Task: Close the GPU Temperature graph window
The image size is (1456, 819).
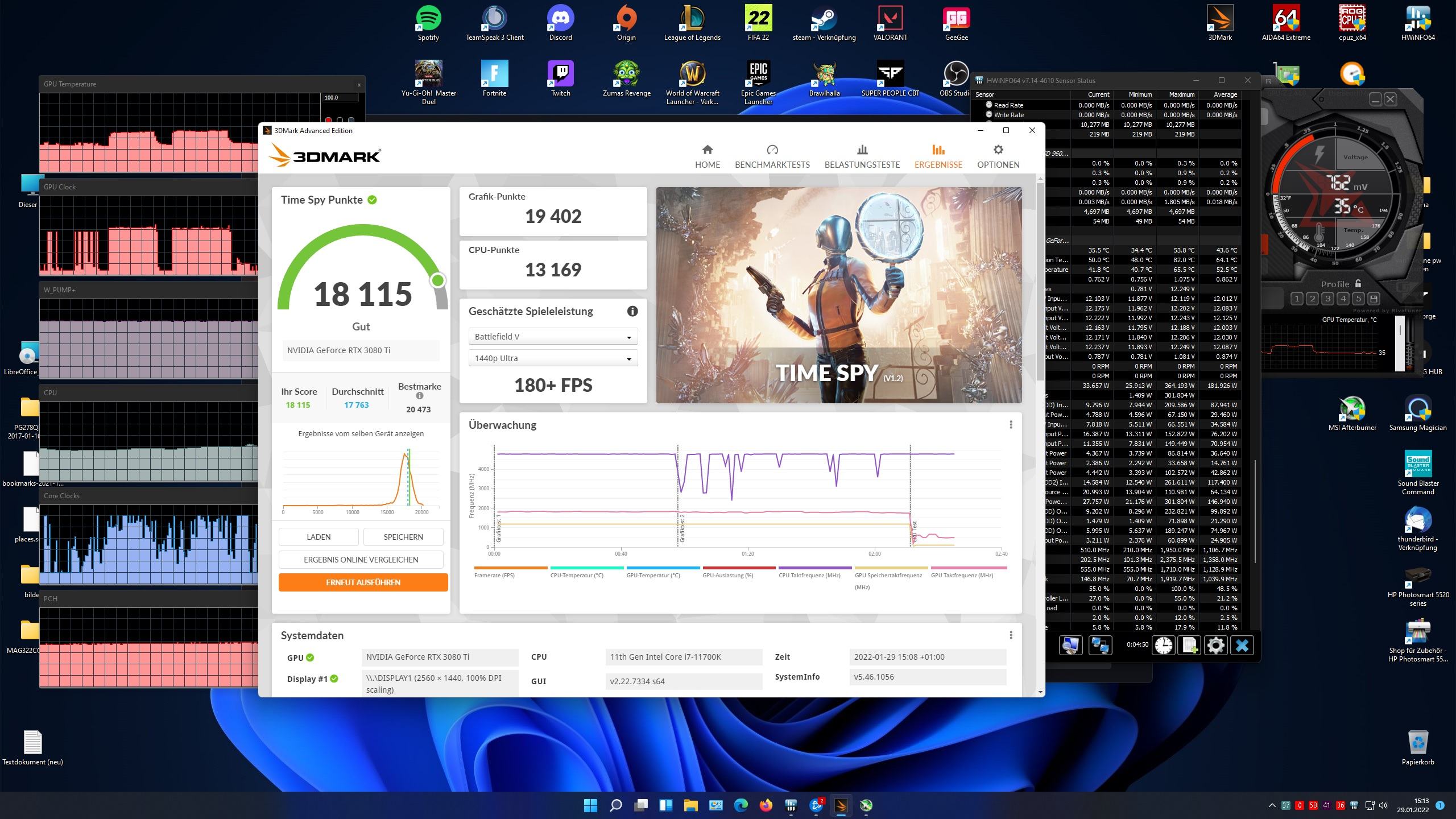Action: 359,84
